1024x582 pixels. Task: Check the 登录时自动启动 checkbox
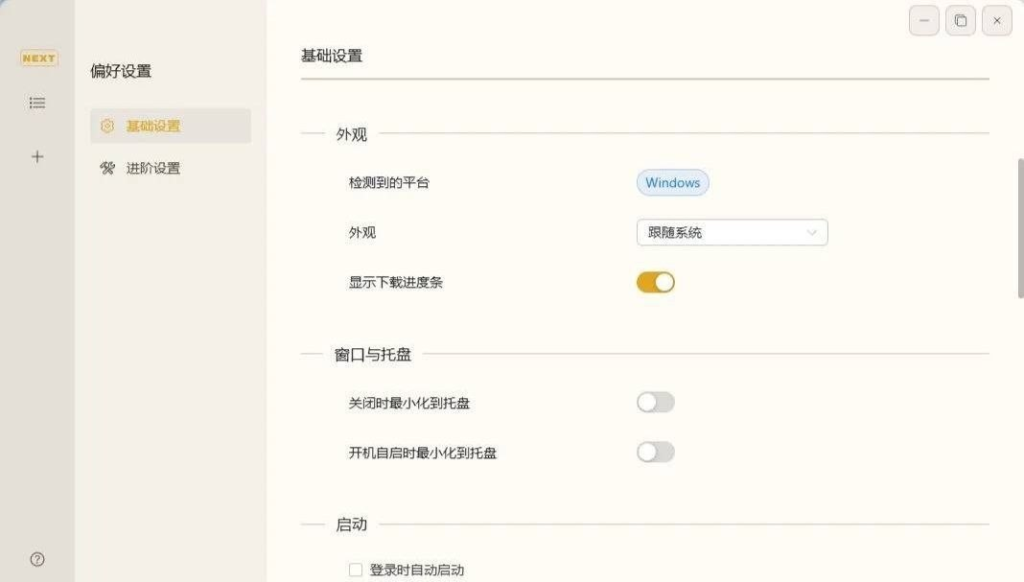point(355,568)
